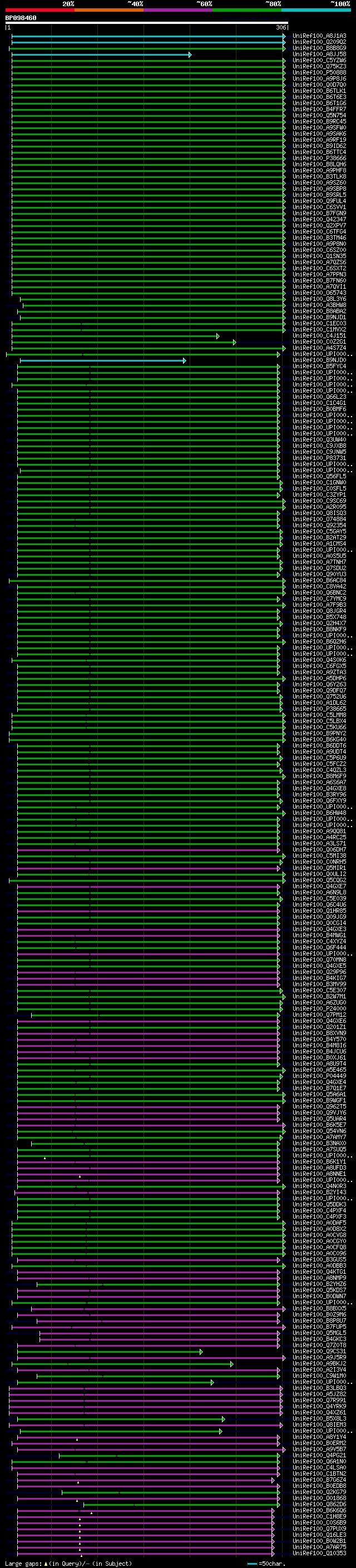The width and height of the screenshot is (356, 1568).
Task: Open UniRef100_Q92354 entry
Action: point(319,525)
